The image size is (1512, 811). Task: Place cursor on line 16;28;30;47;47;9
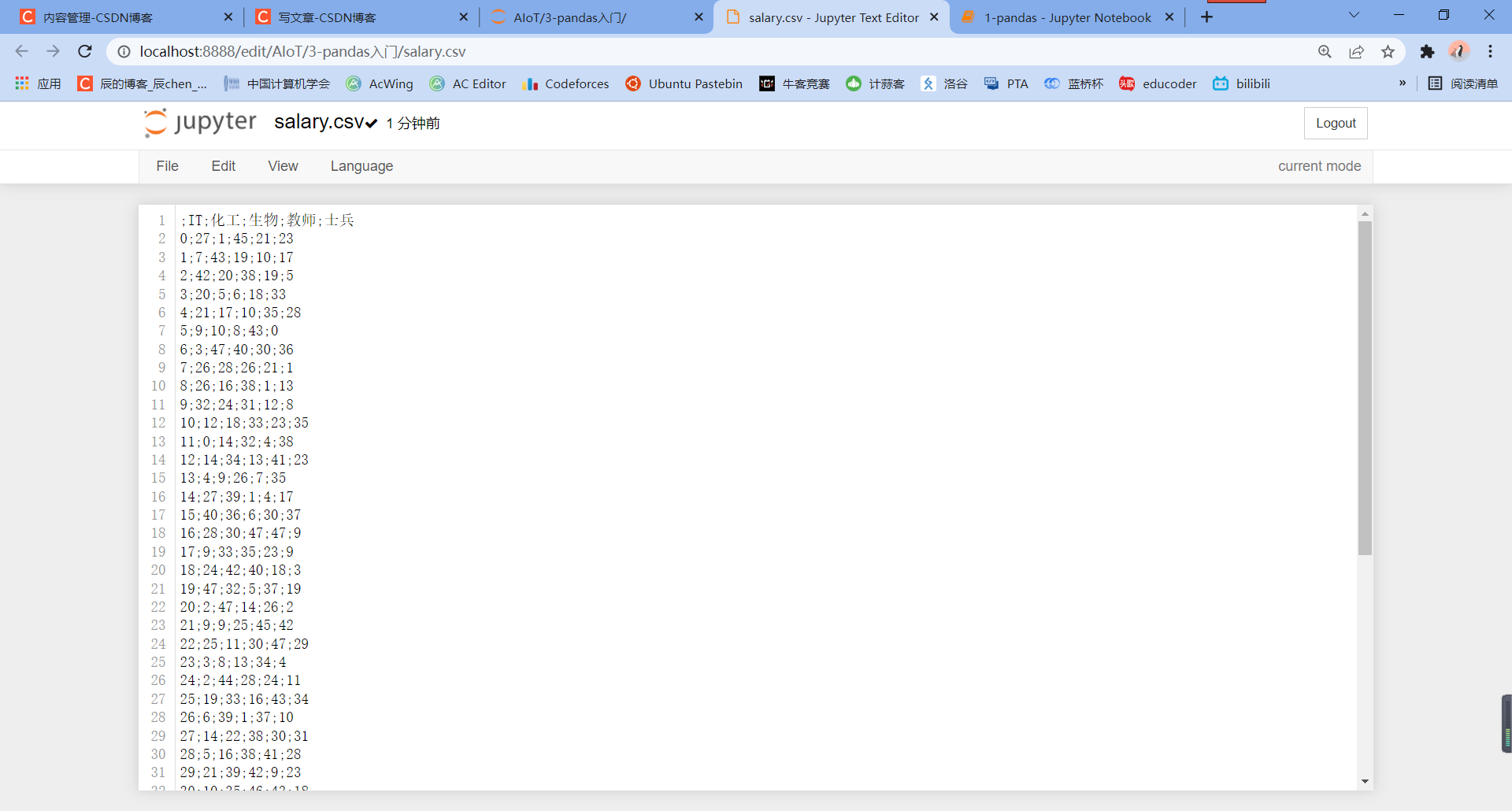(x=240, y=533)
